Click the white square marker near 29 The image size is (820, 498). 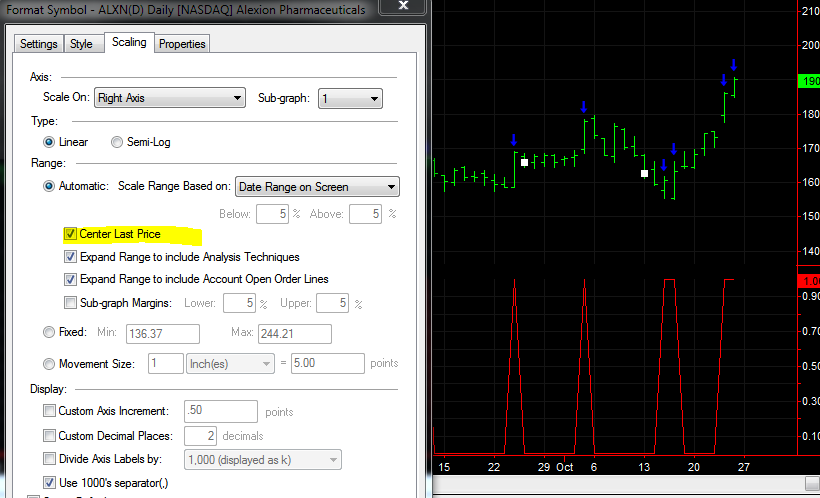click(x=525, y=162)
